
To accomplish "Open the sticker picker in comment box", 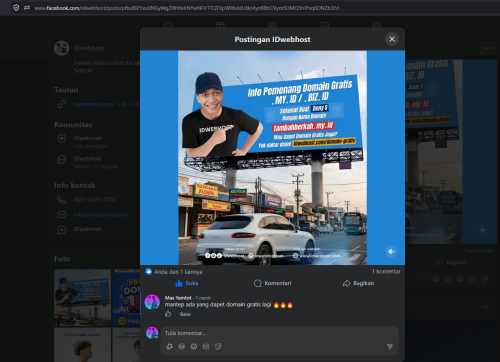I will click(x=218, y=347).
